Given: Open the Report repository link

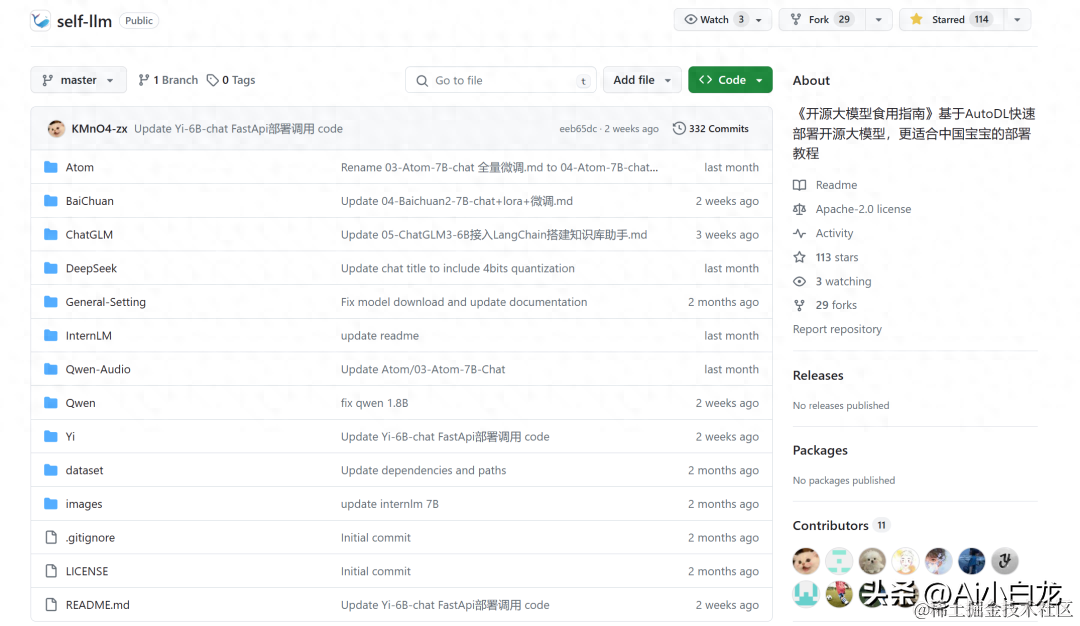Looking at the screenshot, I should pos(837,329).
